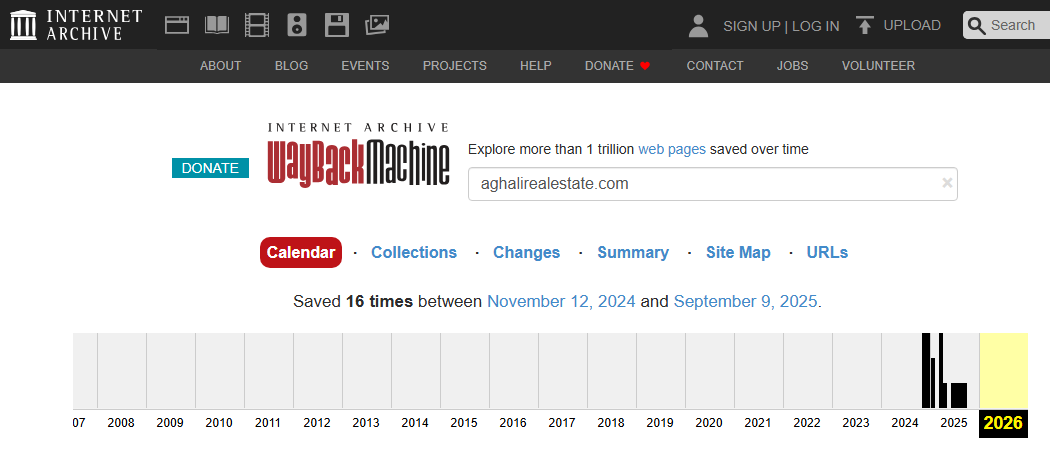
Task: Select year 2022 on the timeline
Action: [807, 423]
